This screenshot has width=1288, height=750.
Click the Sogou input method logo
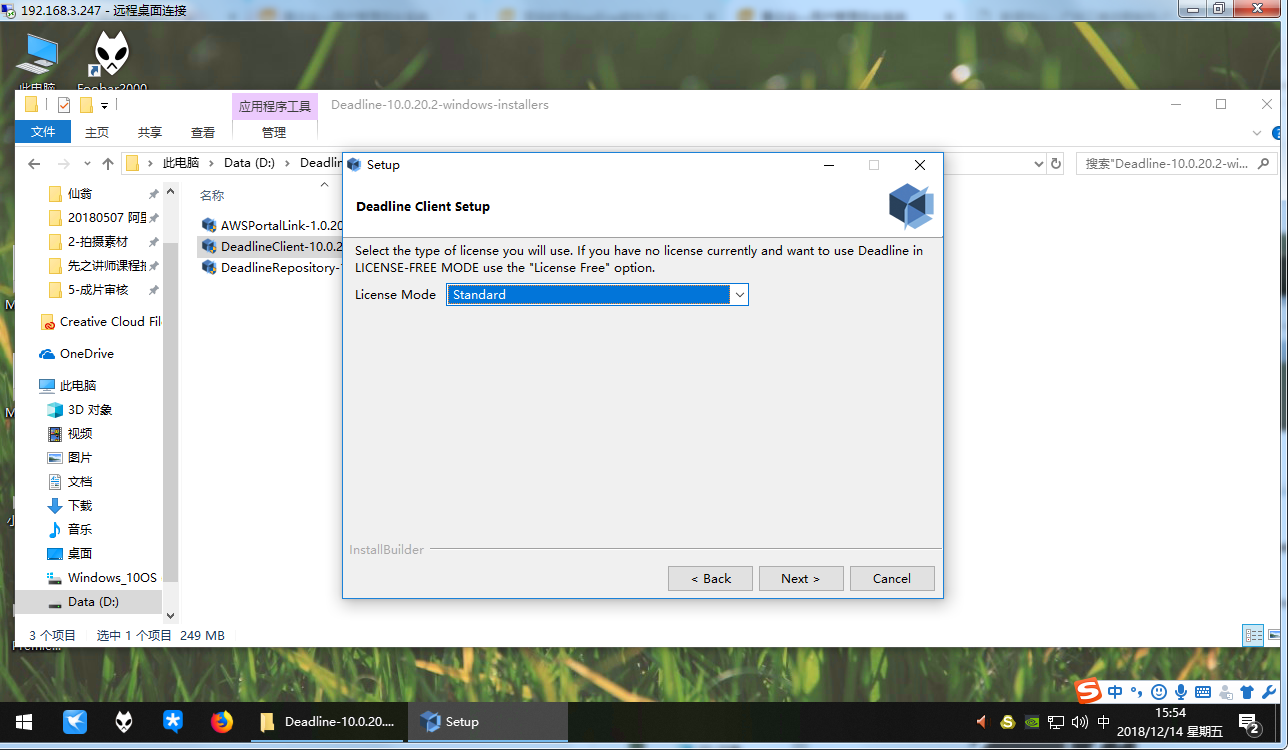click(1089, 691)
